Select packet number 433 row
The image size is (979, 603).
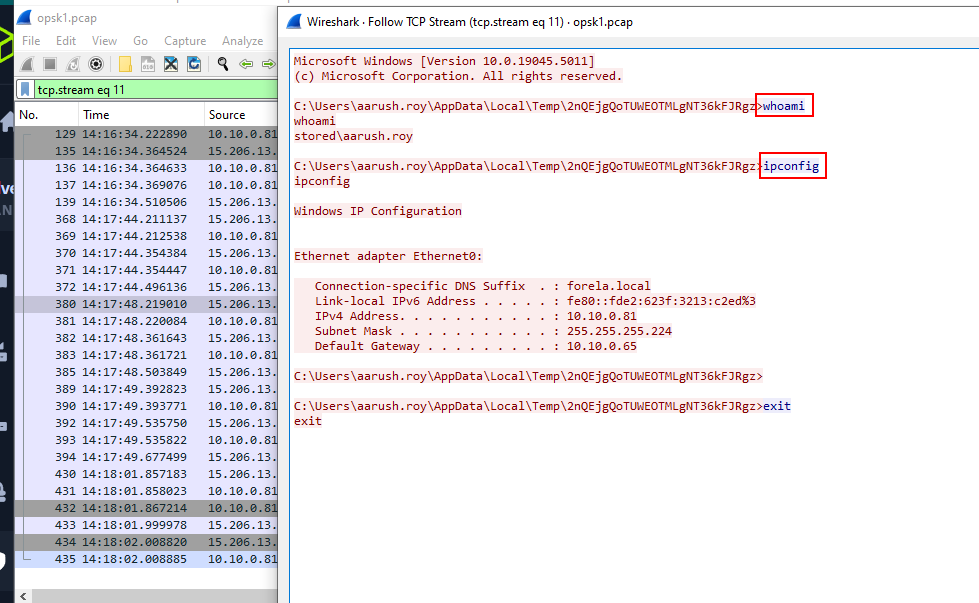(146, 525)
